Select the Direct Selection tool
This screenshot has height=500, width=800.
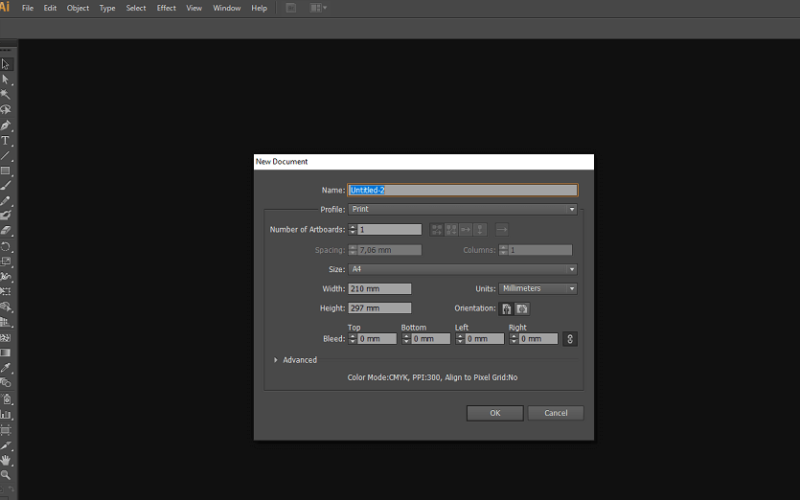(x=6, y=80)
